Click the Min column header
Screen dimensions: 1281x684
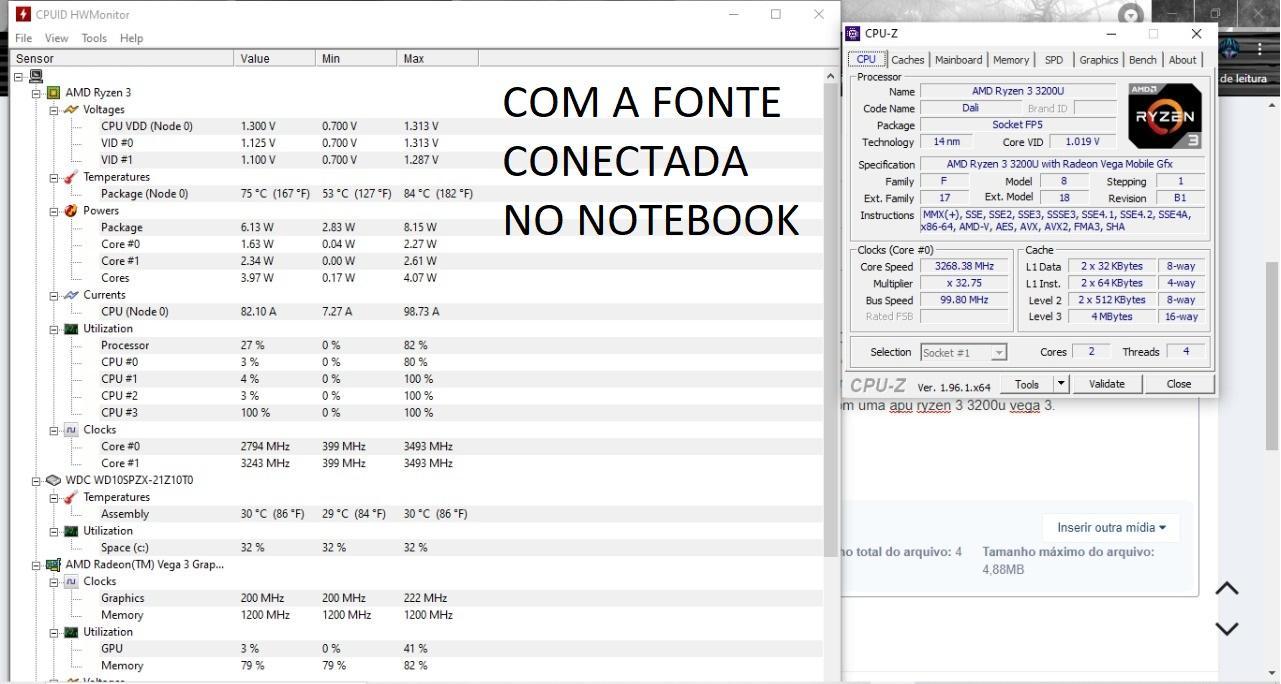click(356, 59)
